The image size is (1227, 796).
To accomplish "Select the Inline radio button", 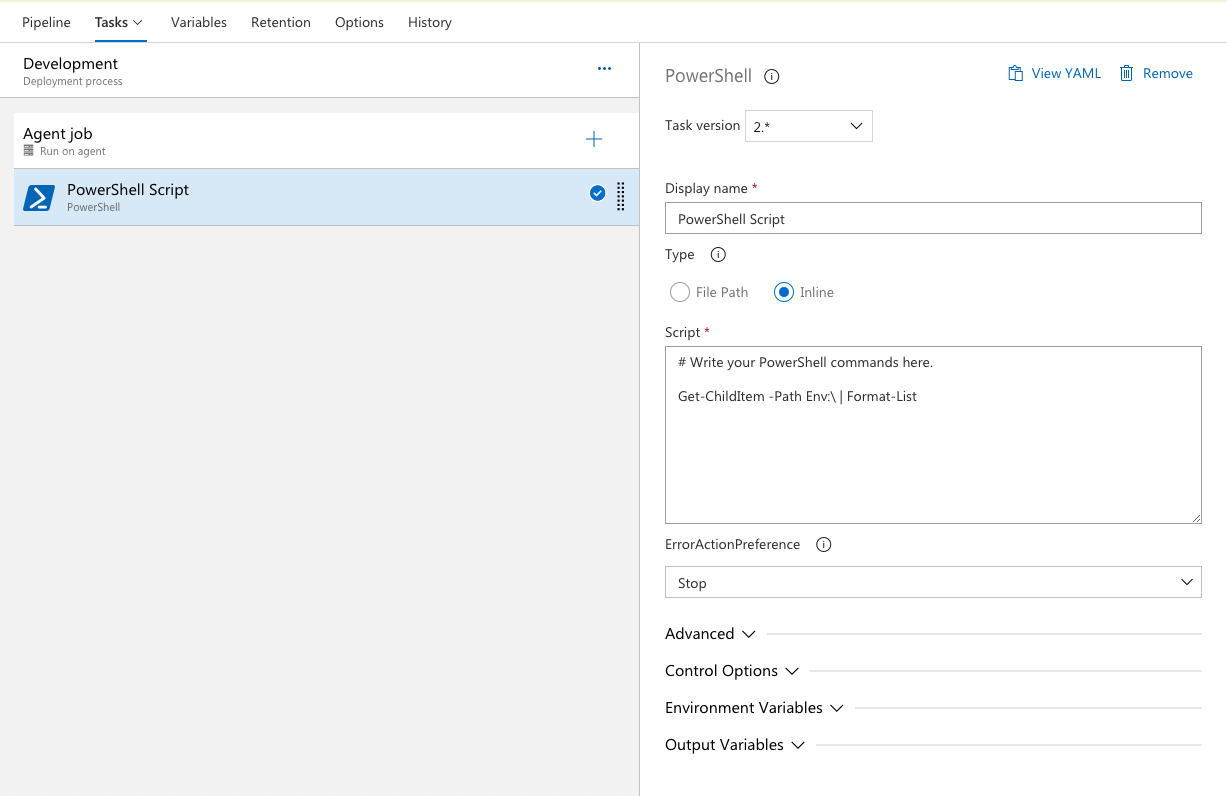I will click(x=784, y=292).
